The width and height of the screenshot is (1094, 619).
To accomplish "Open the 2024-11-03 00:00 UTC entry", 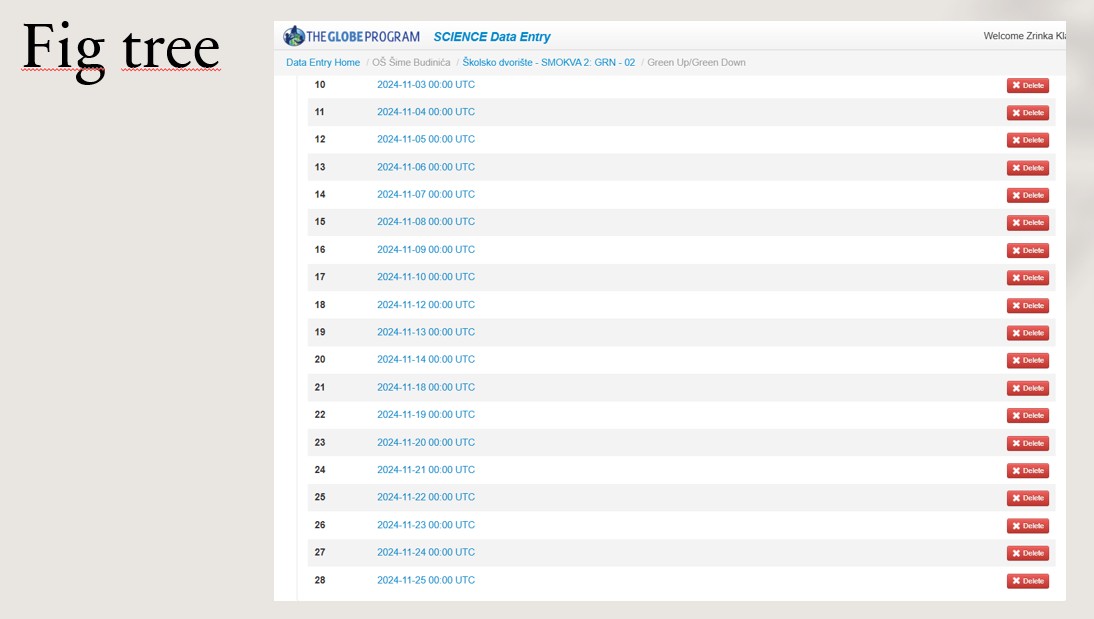I will 425,85.
